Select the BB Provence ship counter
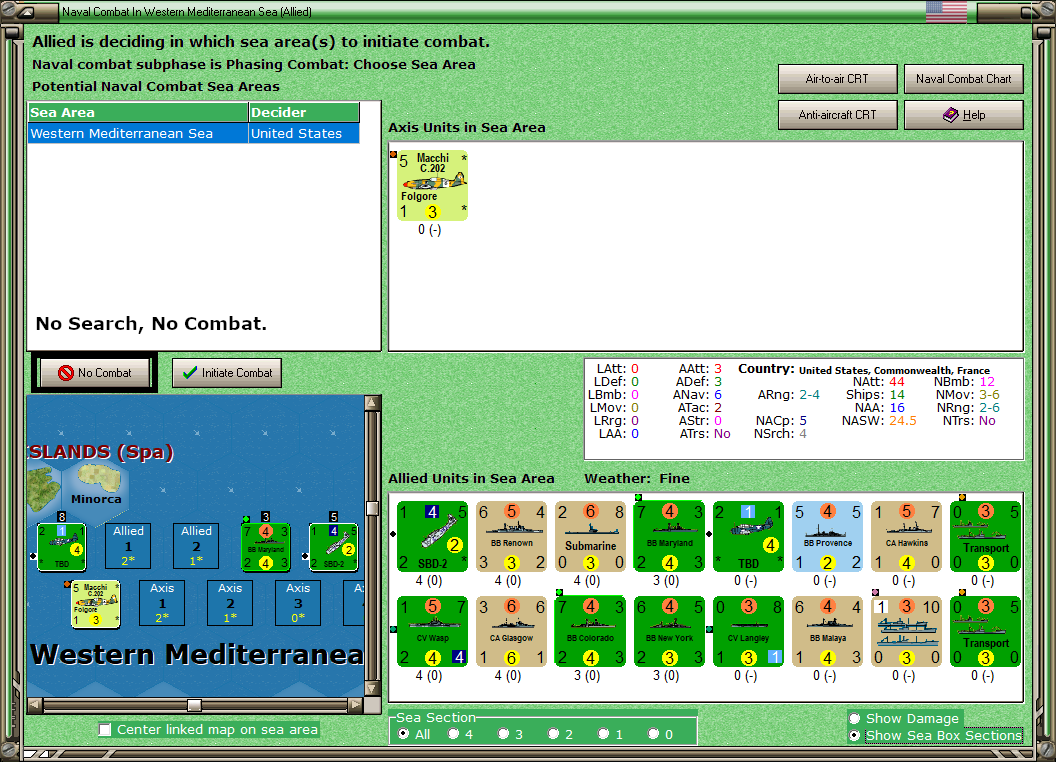 (x=828, y=536)
